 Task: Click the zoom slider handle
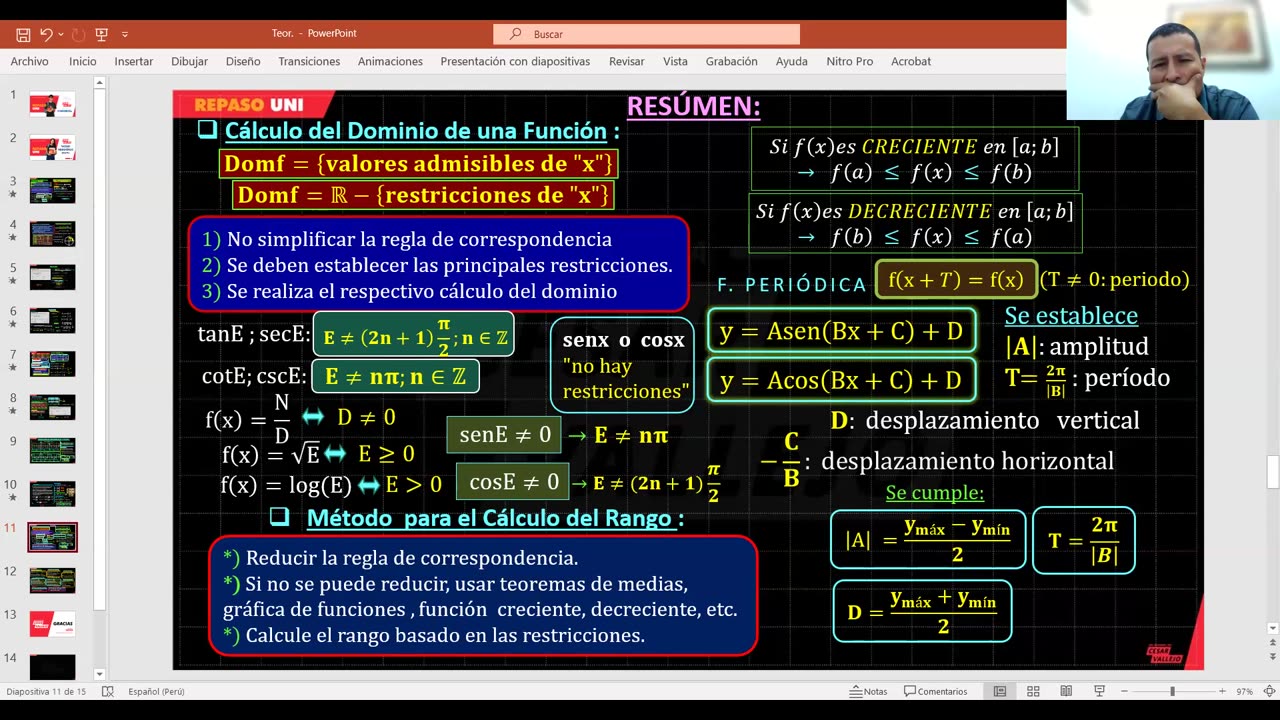(1172, 691)
